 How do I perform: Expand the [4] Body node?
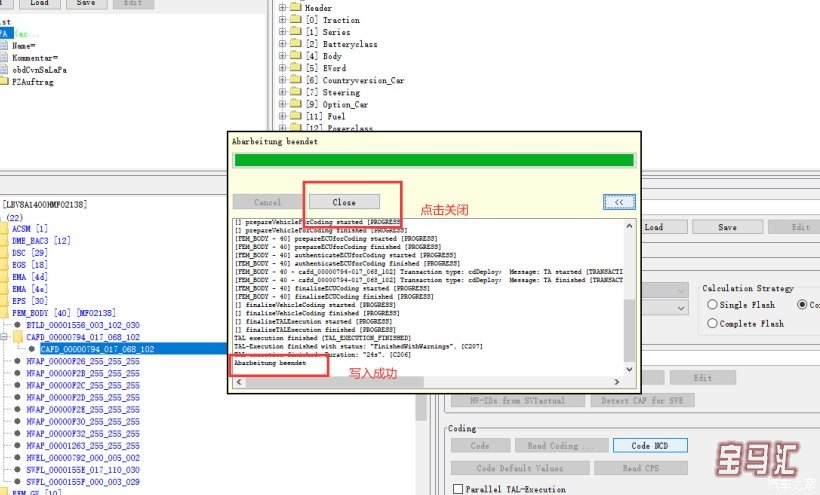tap(282, 56)
